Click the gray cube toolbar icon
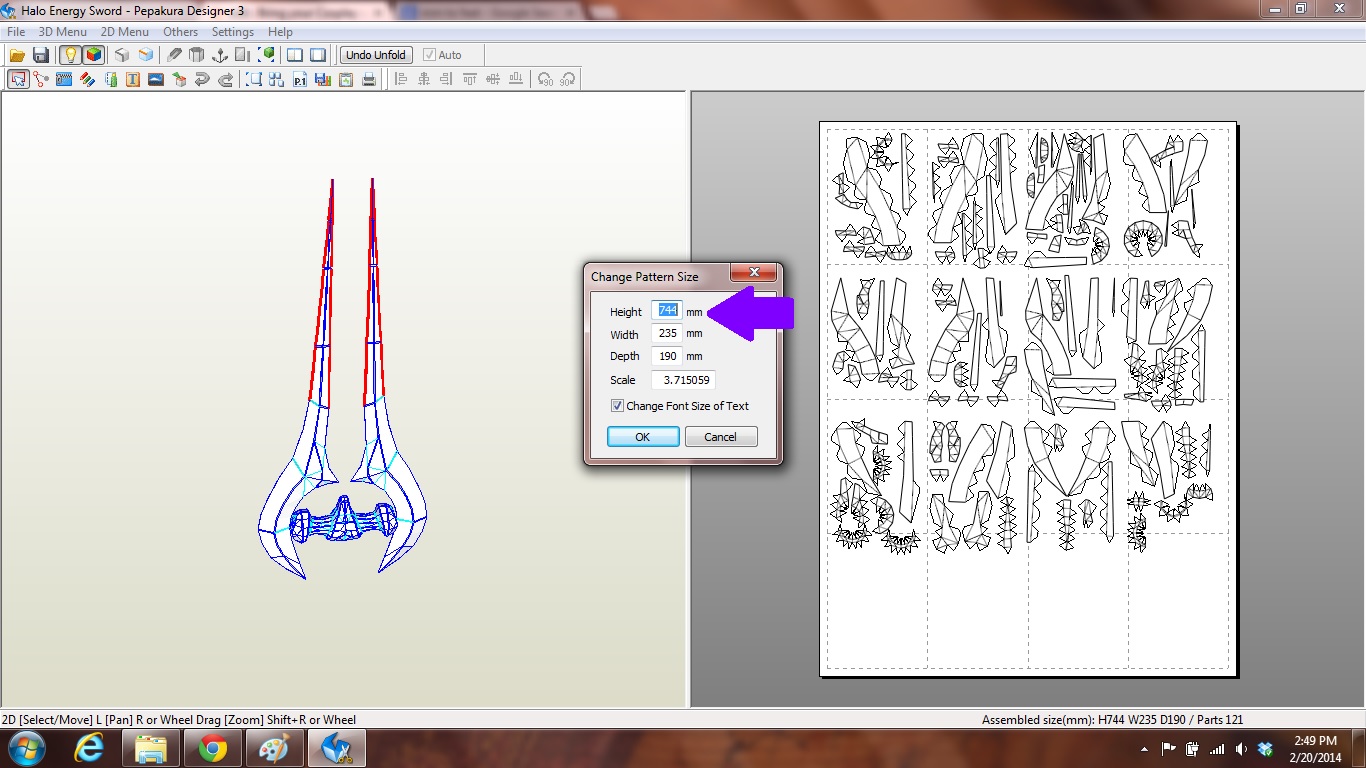 pos(122,55)
